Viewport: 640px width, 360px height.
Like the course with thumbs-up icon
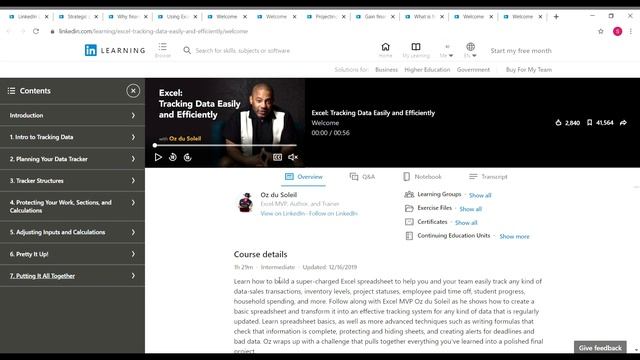pos(558,122)
